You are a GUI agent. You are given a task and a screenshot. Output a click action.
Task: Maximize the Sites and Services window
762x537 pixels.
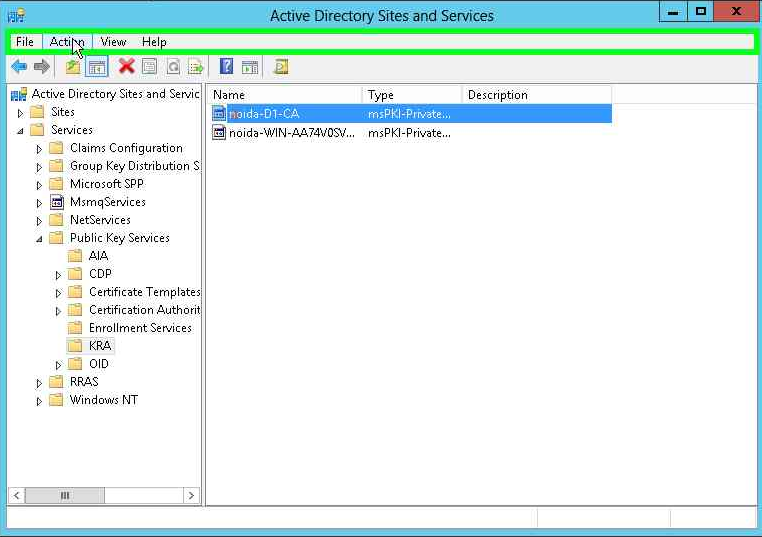coord(700,12)
